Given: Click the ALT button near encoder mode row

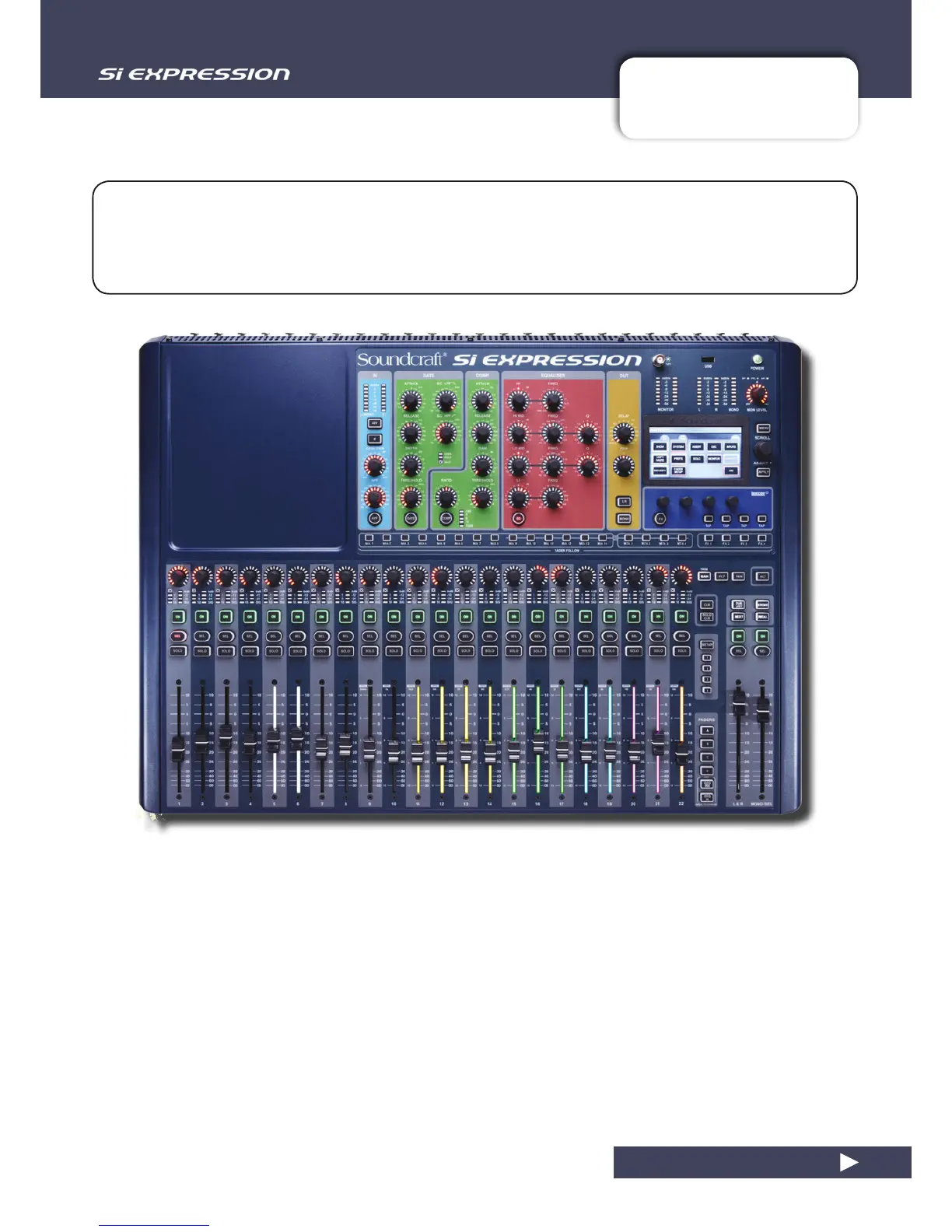Looking at the screenshot, I should (x=763, y=576).
